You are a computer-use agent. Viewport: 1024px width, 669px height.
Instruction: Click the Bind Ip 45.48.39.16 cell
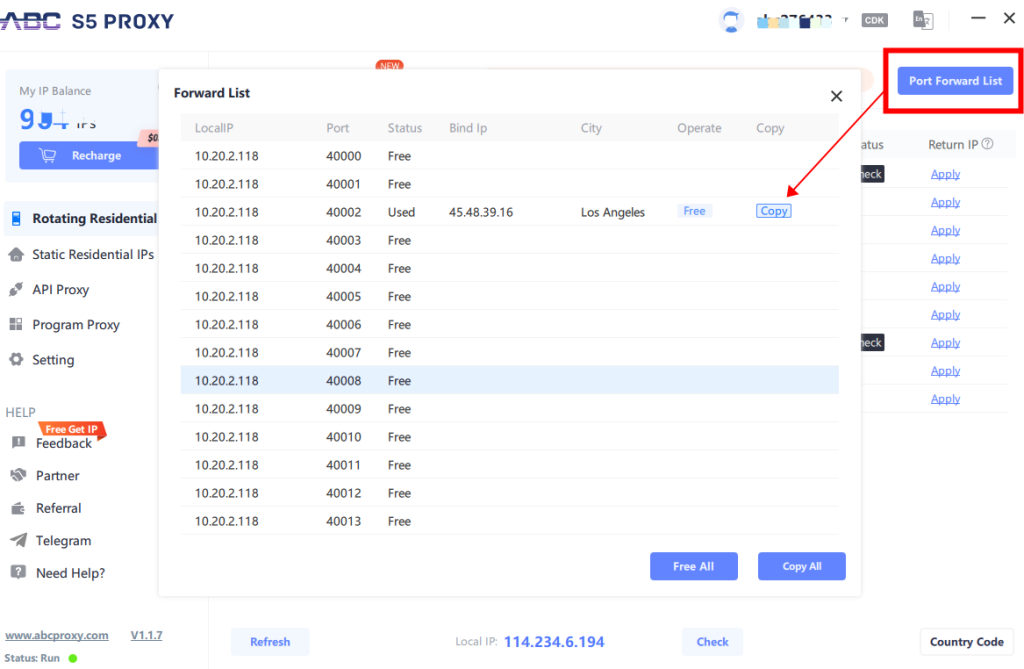(x=481, y=212)
